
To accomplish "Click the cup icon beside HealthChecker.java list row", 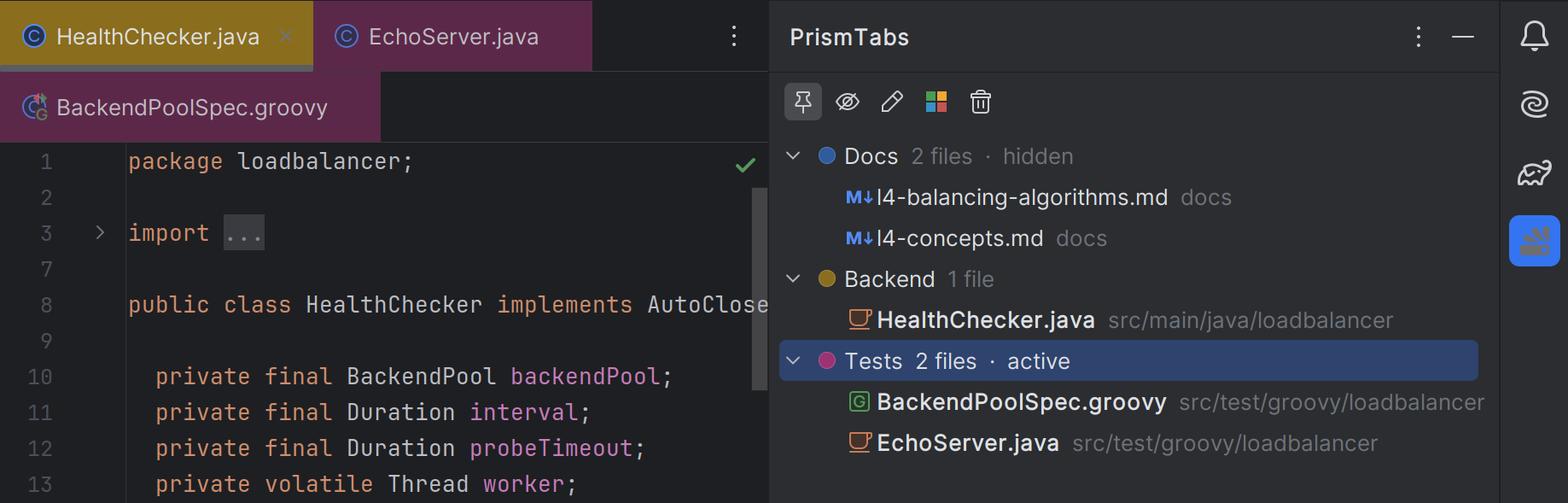I will [860, 319].
